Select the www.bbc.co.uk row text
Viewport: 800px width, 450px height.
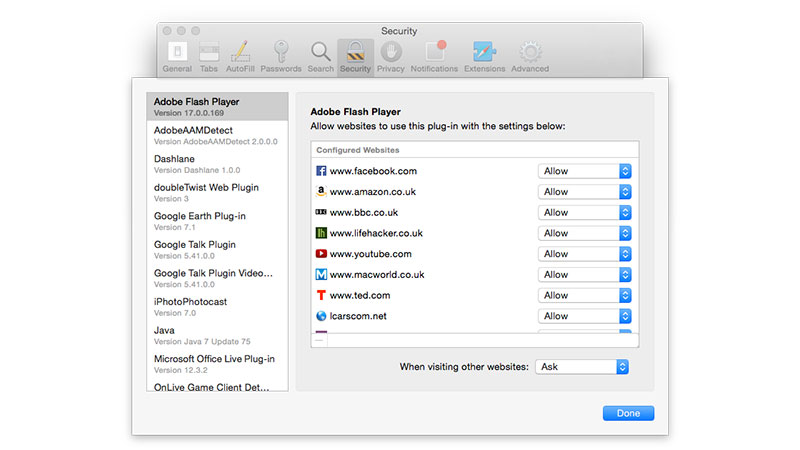point(364,212)
